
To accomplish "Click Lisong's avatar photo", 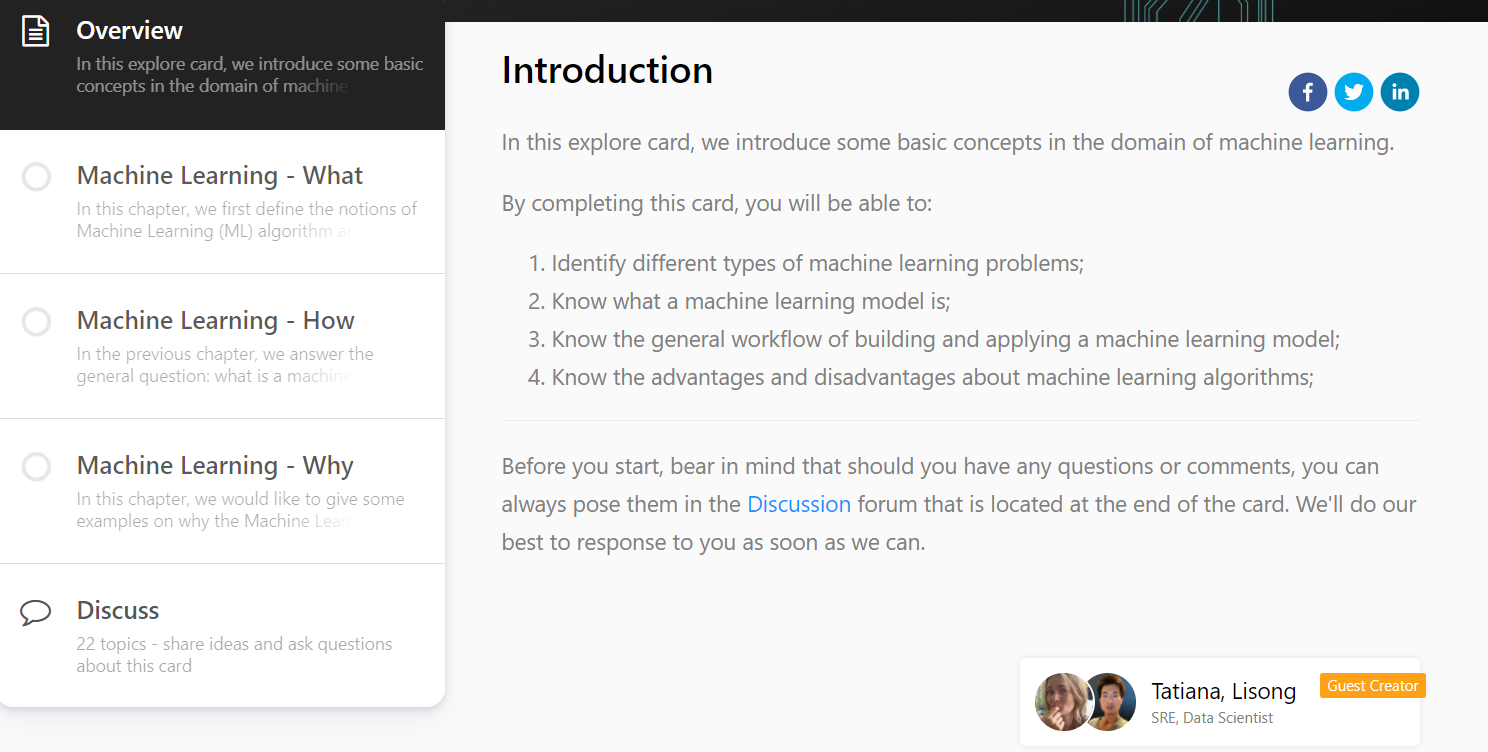I will (x=1111, y=702).
